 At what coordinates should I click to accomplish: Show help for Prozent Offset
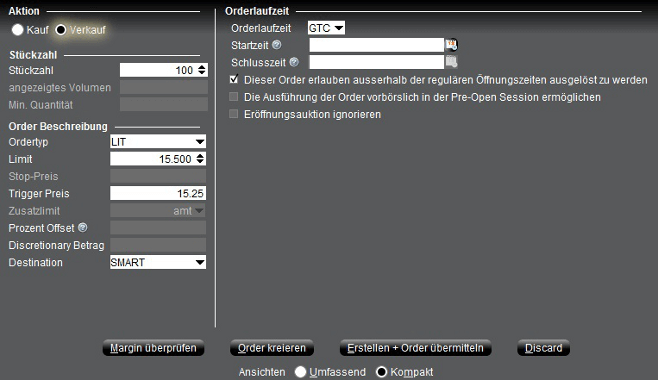click(x=83, y=227)
